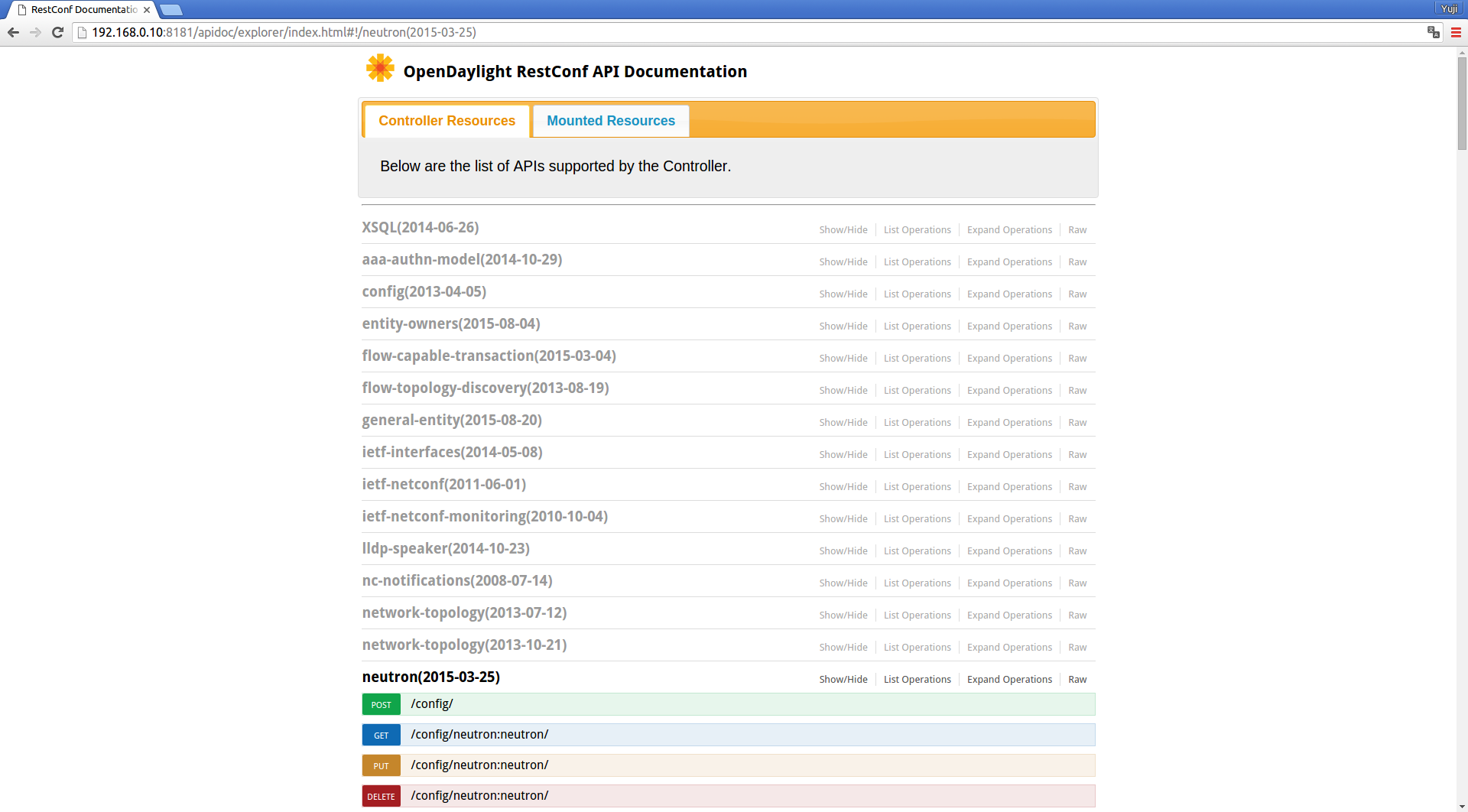Click Expand Operations for general-entity
Viewport: 1468px width, 812px height.
coord(1009,423)
